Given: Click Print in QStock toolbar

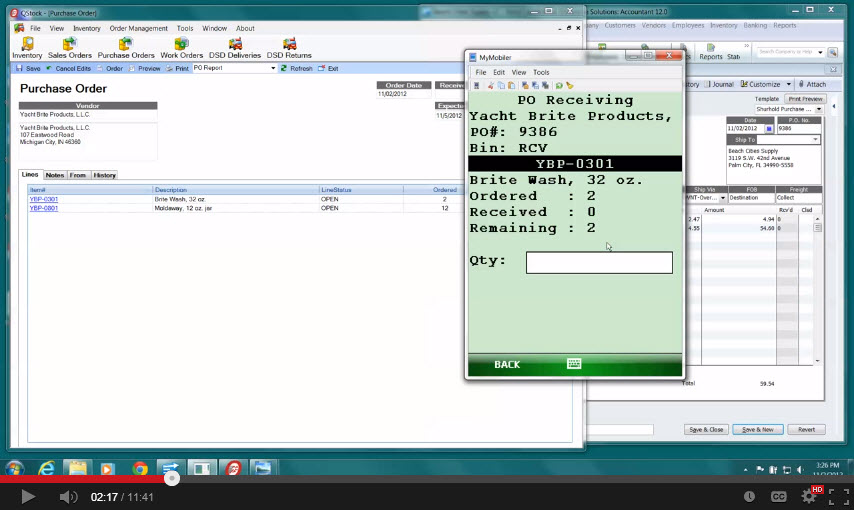Looking at the screenshot, I should 177,68.
